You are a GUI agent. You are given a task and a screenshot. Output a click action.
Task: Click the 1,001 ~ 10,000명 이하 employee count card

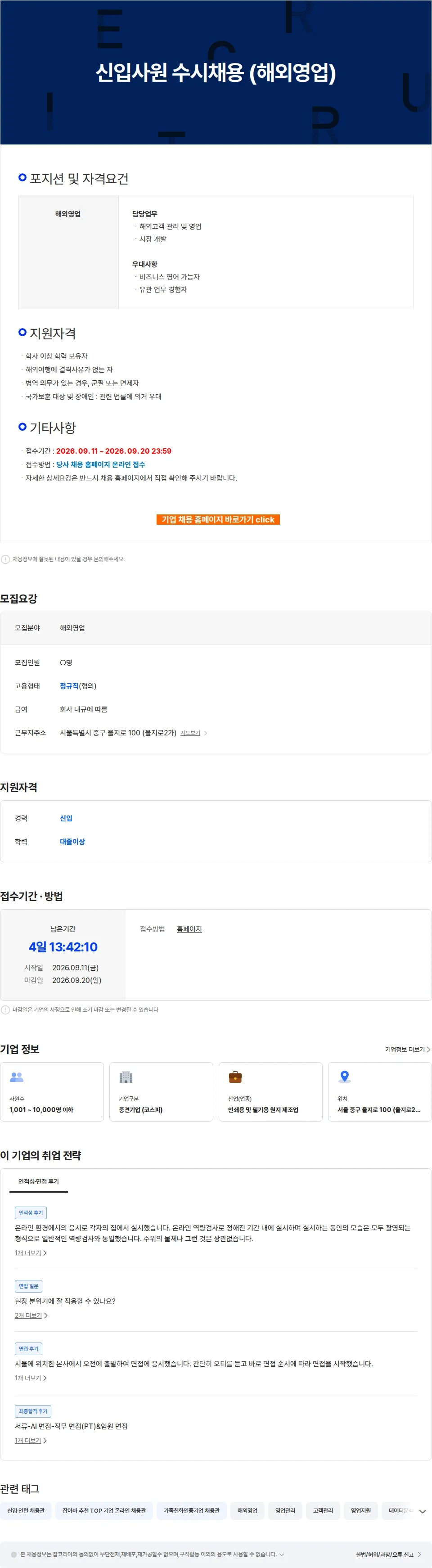tap(52, 1091)
